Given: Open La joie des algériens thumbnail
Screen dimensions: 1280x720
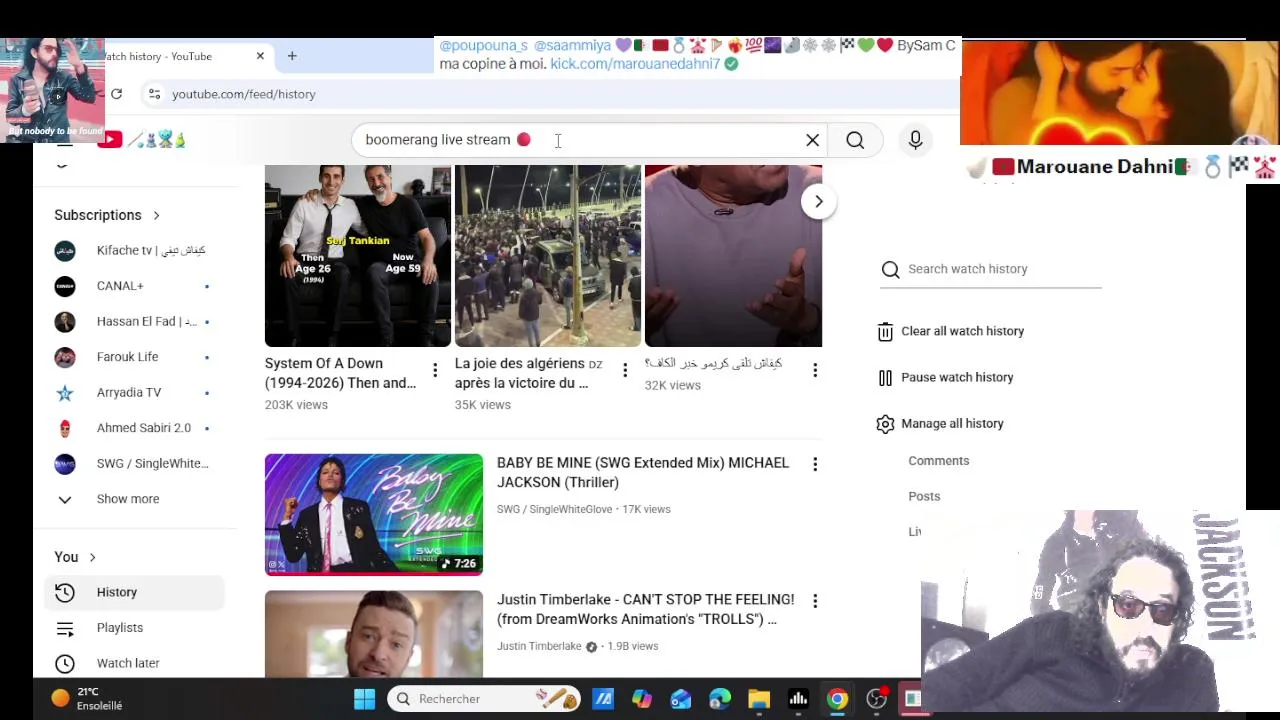Looking at the screenshot, I should point(548,256).
